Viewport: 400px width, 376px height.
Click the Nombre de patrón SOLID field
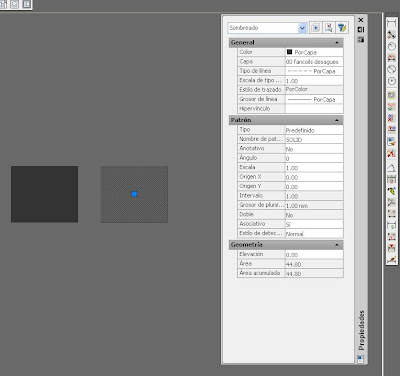(x=314, y=139)
